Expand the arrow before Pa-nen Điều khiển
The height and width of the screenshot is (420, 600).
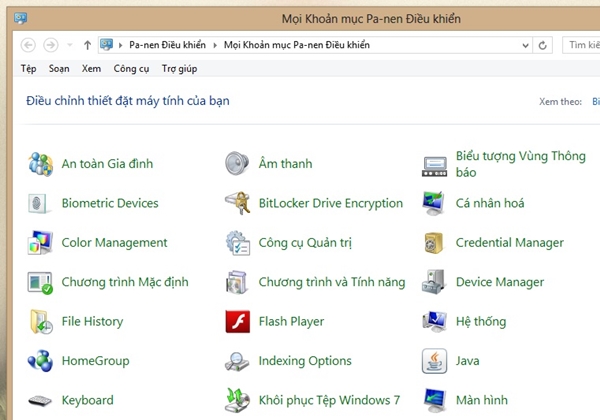[121, 46]
